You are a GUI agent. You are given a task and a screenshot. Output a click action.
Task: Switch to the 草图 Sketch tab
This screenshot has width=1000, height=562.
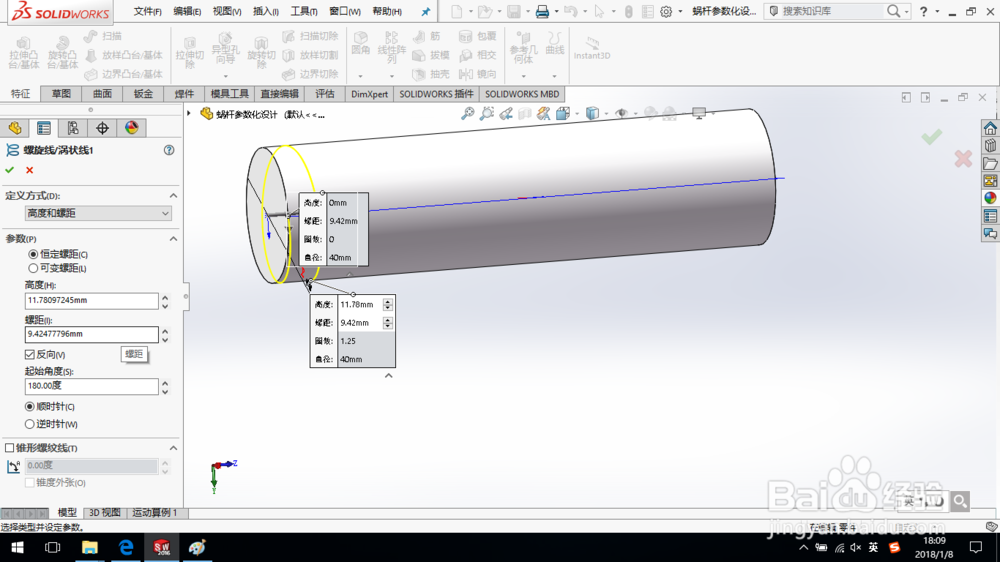click(61, 94)
